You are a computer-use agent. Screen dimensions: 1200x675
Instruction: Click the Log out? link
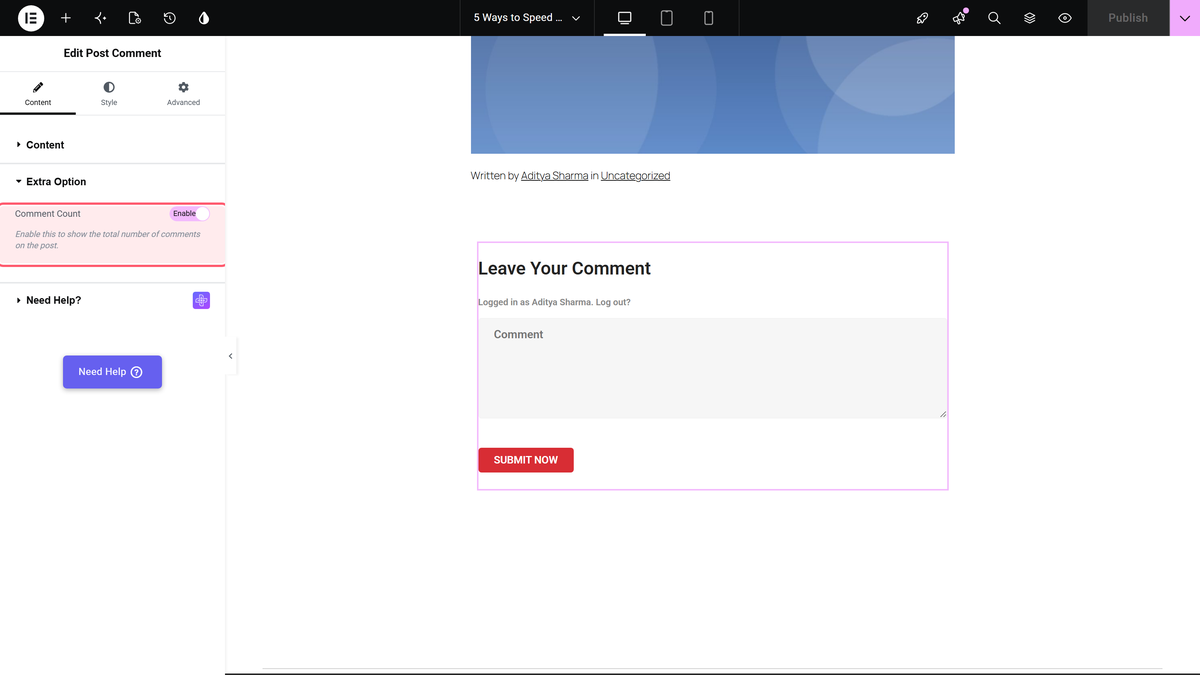[x=613, y=302]
